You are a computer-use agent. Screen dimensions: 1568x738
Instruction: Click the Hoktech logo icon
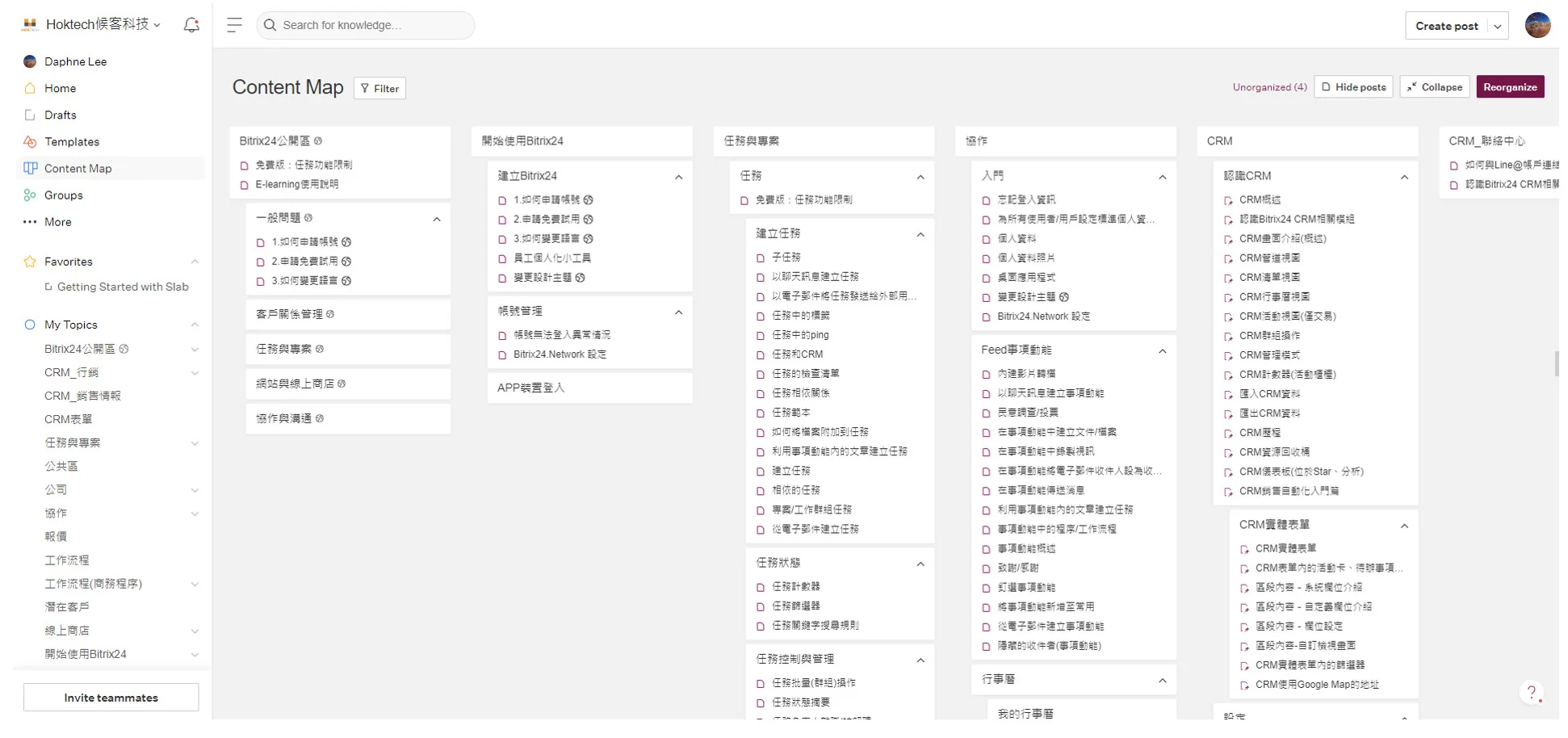[30, 25]
